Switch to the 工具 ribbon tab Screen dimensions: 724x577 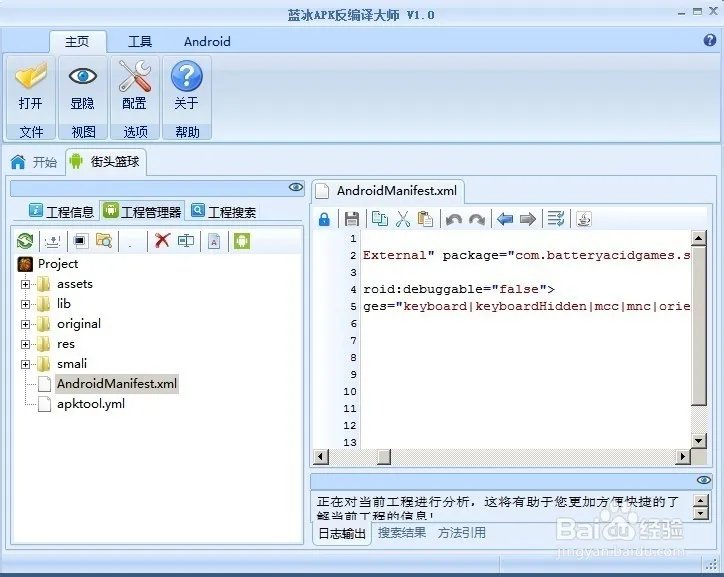140,42
